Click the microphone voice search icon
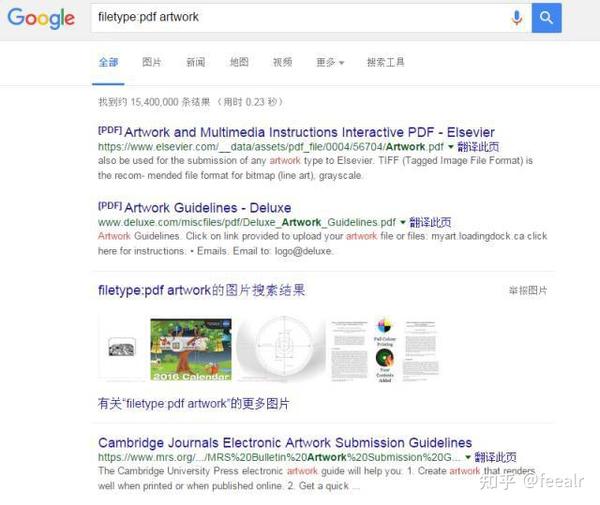The width and height of the screenshot is (600, 505). [517, 18]
